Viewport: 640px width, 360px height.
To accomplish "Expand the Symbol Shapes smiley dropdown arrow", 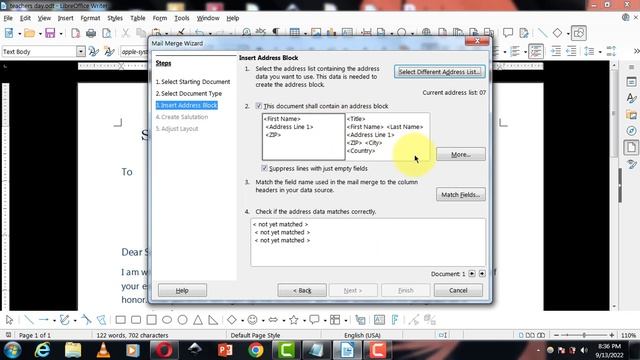I will 263,320.
